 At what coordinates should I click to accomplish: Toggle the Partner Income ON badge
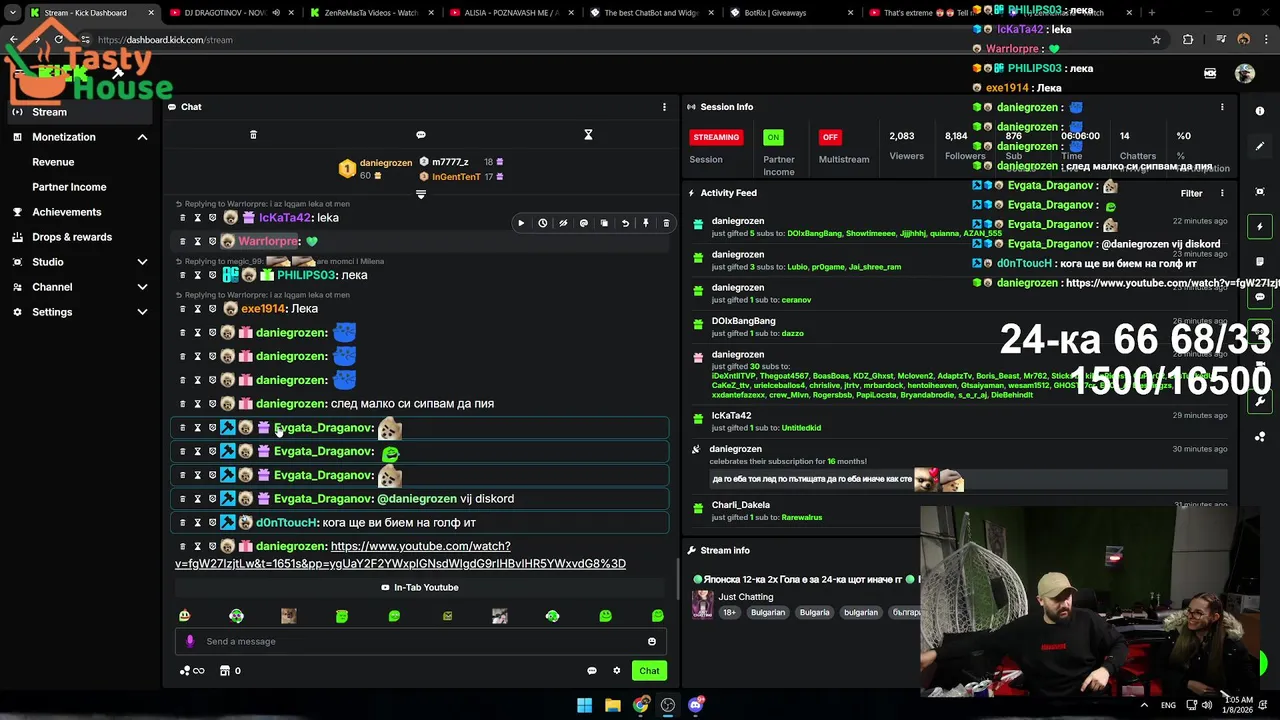click(x=773, y=137)
